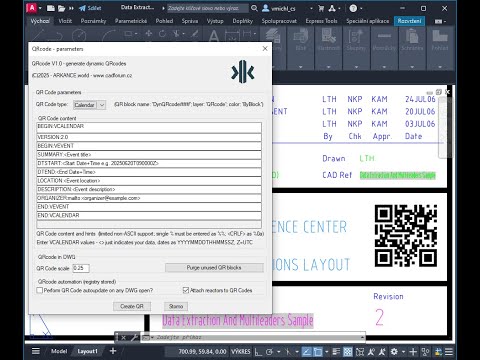
Task: Open the Autodesk App Store cart icon
Action: (321, 8)
